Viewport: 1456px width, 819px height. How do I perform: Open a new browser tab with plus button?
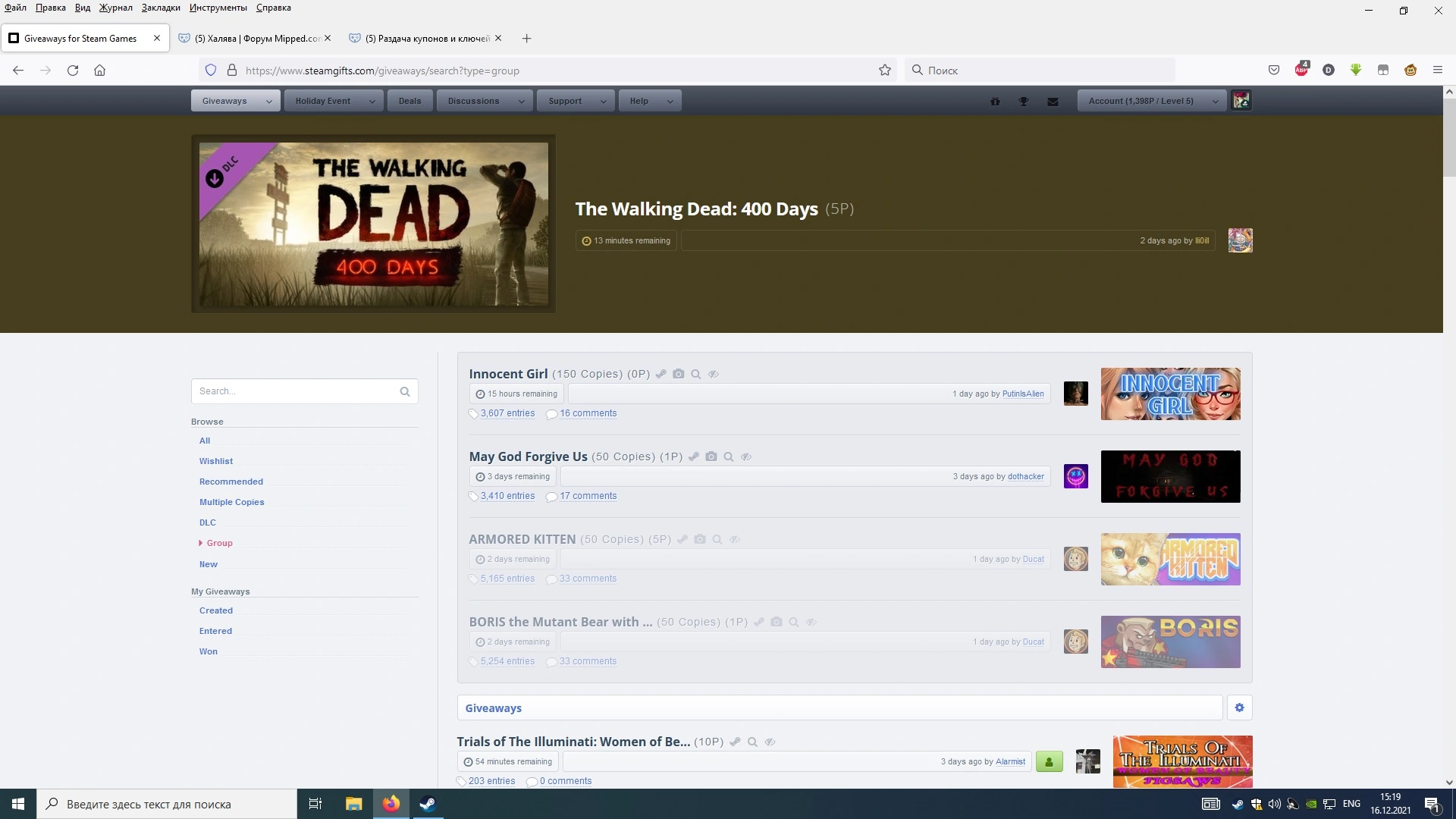(526, 38)
